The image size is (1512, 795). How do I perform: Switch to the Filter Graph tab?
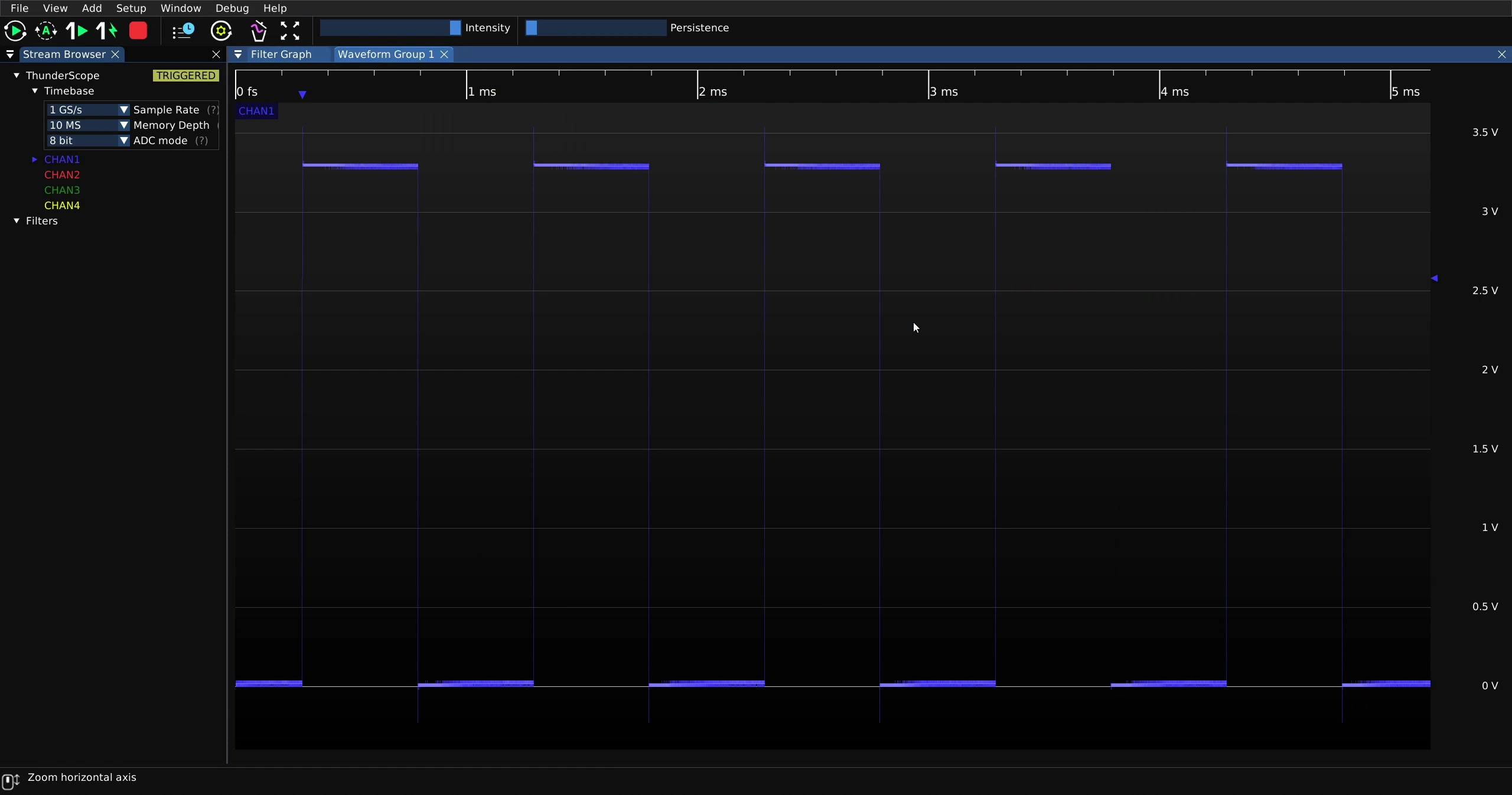click(281, 54)
